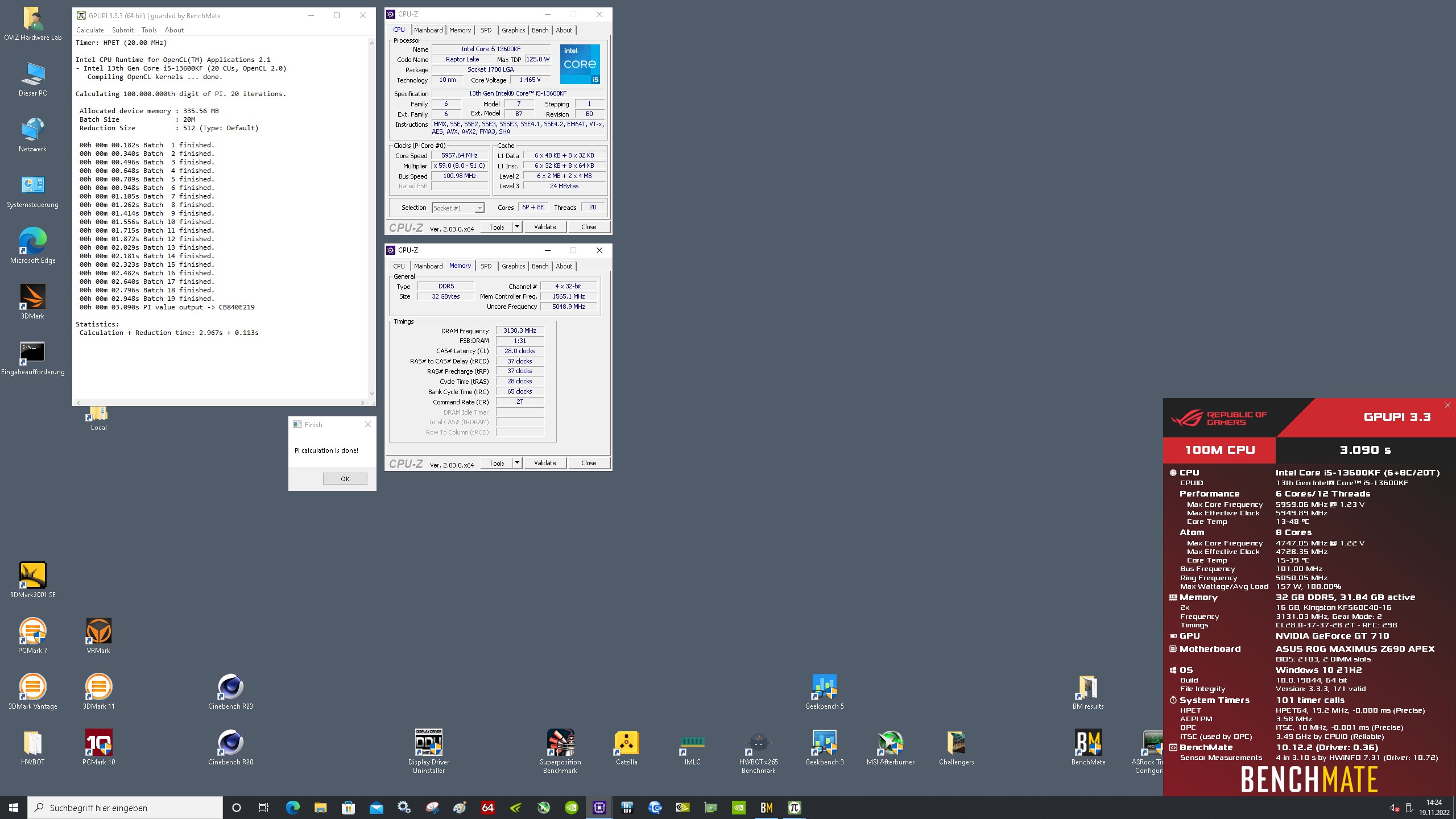Expand Tools arrow in bottom CPU-Z window
Viewport: 1456px width, 819px height.
(517, 463)
